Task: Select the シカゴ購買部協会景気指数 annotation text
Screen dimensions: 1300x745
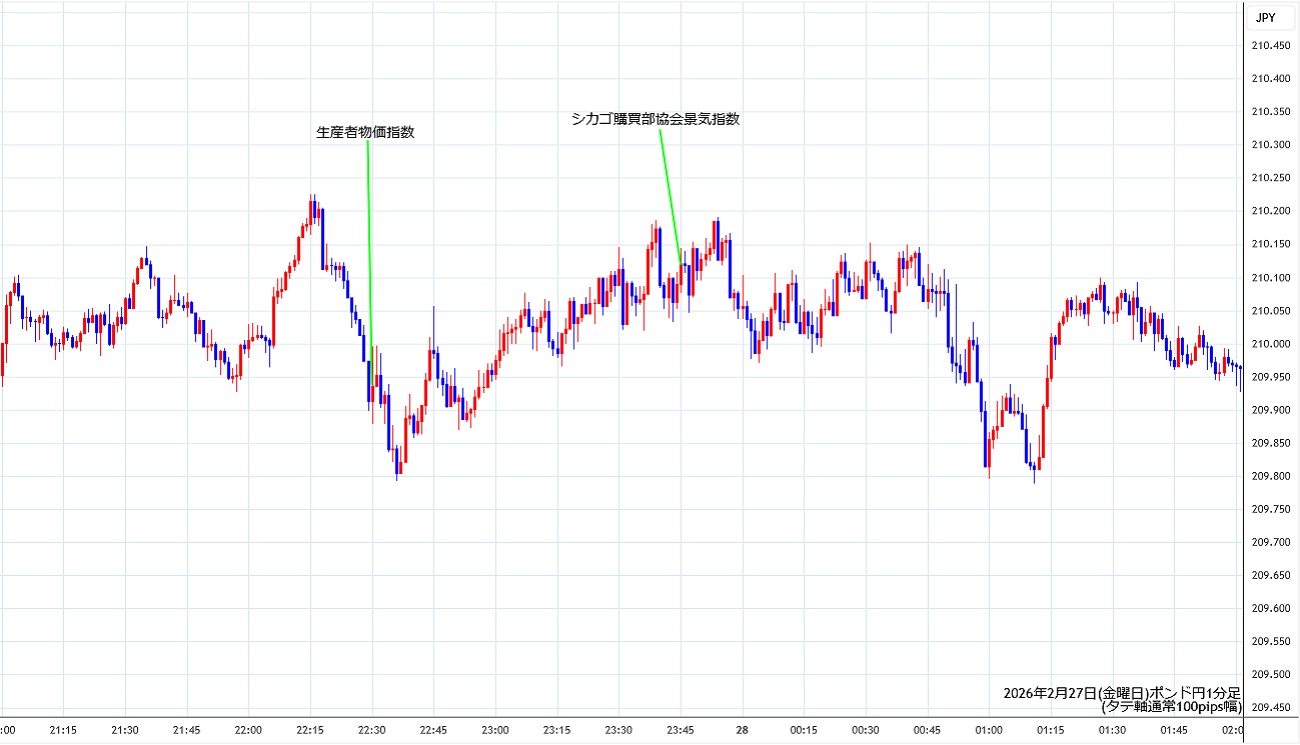Action: coord(655,118)
